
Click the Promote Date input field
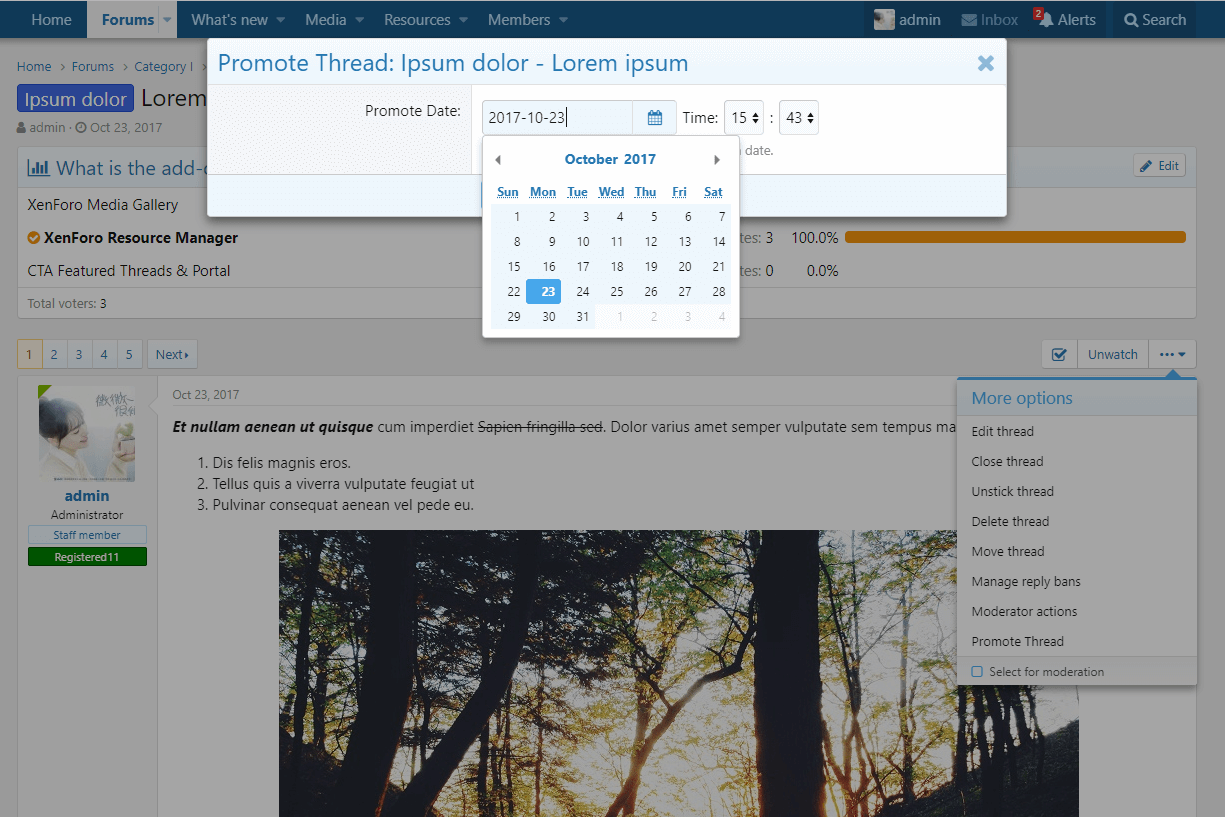pyautogui.click(x=557, y=118)
